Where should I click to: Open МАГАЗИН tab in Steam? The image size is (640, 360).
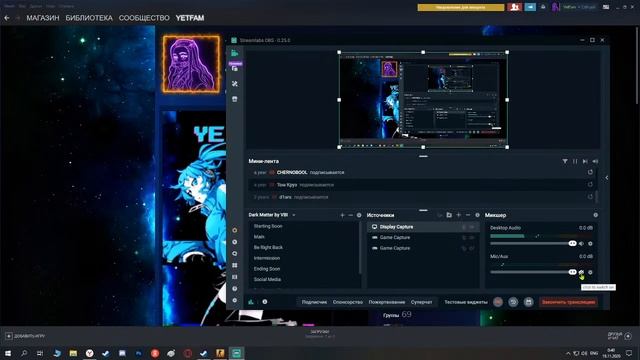click(43, 18)
